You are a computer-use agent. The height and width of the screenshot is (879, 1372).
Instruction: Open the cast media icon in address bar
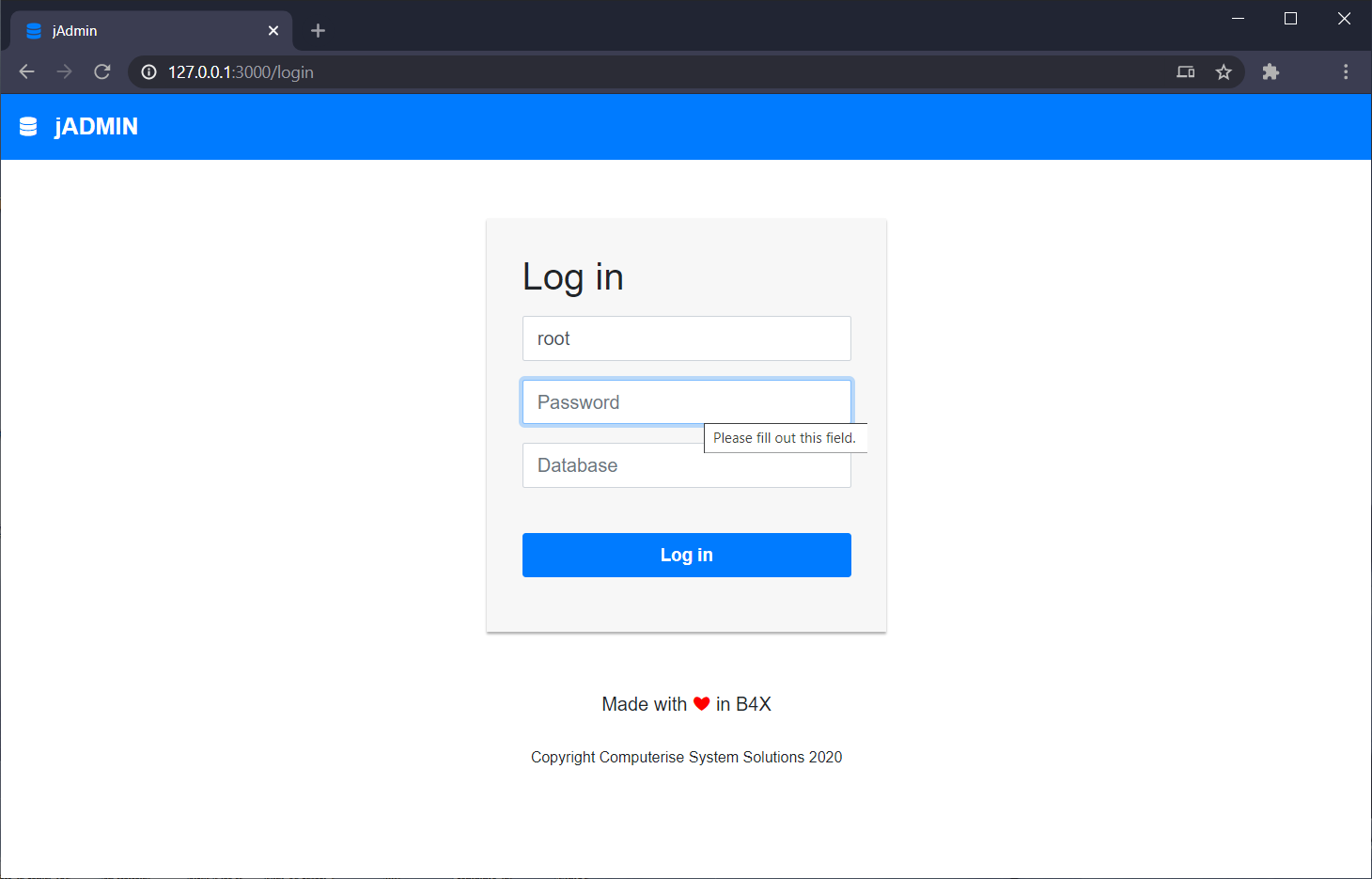tap(1186, 71)
